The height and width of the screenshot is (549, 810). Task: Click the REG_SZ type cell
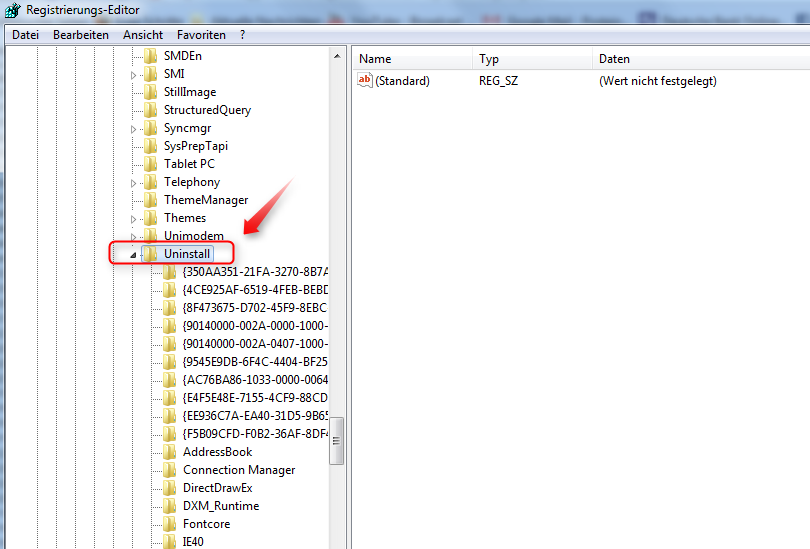(x=498, y=81)
